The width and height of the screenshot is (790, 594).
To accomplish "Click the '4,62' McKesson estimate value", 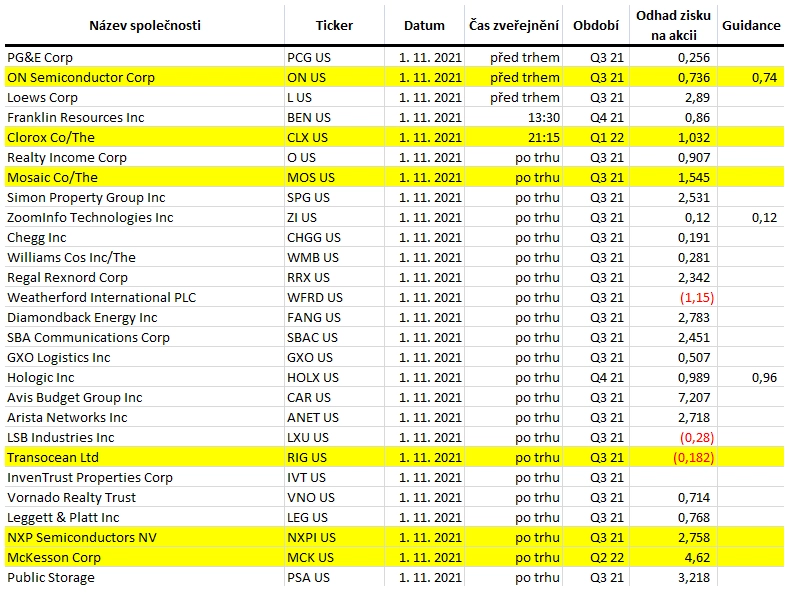I will tap(673, 557).
